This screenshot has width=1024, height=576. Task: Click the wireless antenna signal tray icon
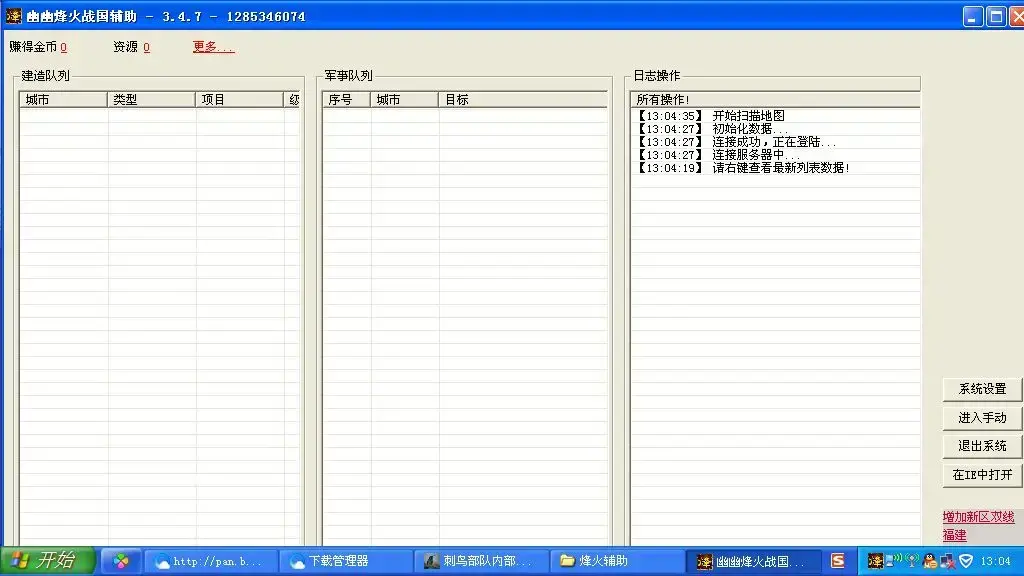tap(912, 560)
